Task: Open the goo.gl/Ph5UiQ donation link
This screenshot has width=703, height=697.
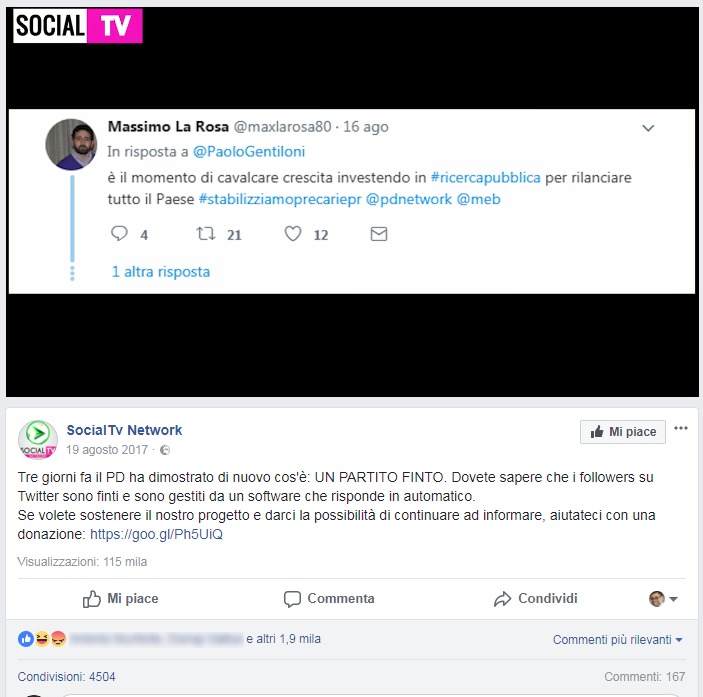Action: click(x=156, y=534)
